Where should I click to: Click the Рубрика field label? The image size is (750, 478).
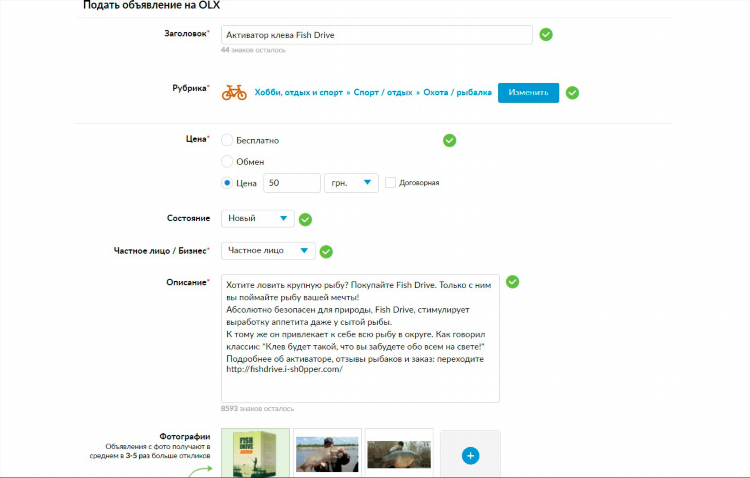point(190,88)
